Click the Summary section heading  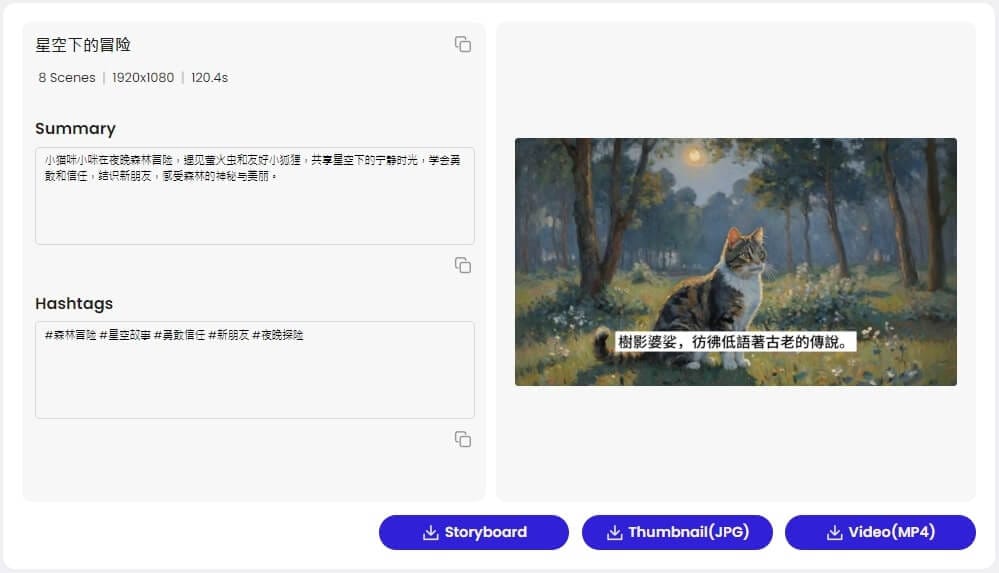(75, 128)
